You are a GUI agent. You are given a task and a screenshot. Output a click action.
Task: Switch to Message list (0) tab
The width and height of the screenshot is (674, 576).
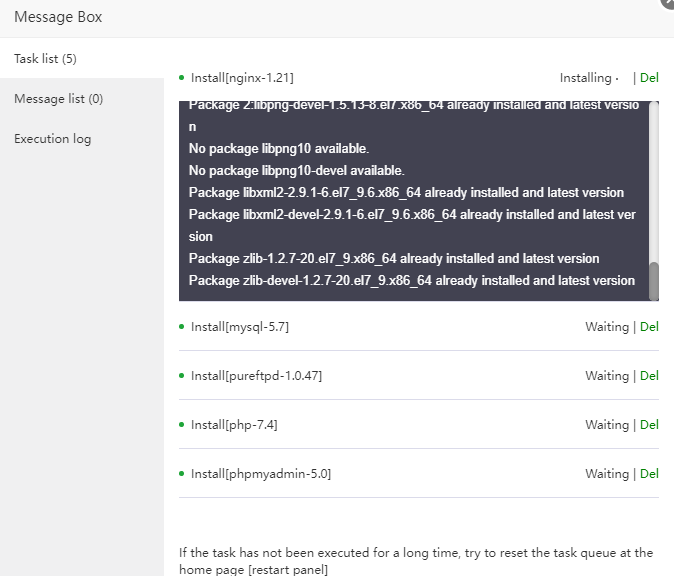(82, 99)
